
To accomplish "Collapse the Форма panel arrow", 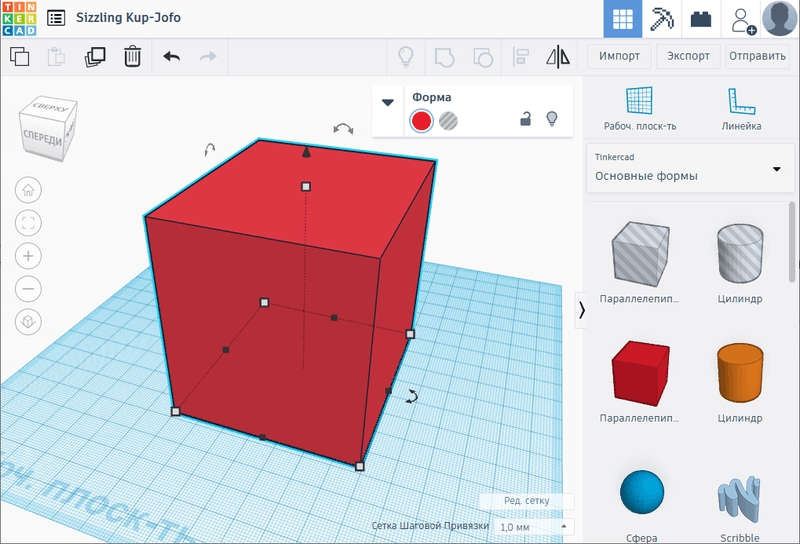I will click(x=388, y=102).
